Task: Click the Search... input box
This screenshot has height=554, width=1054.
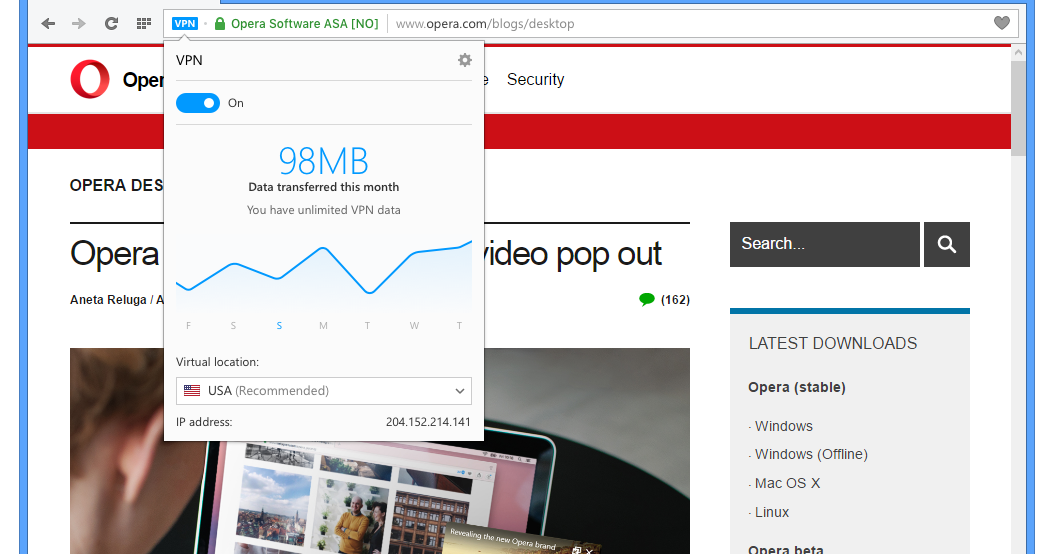Action: [825, 244]
